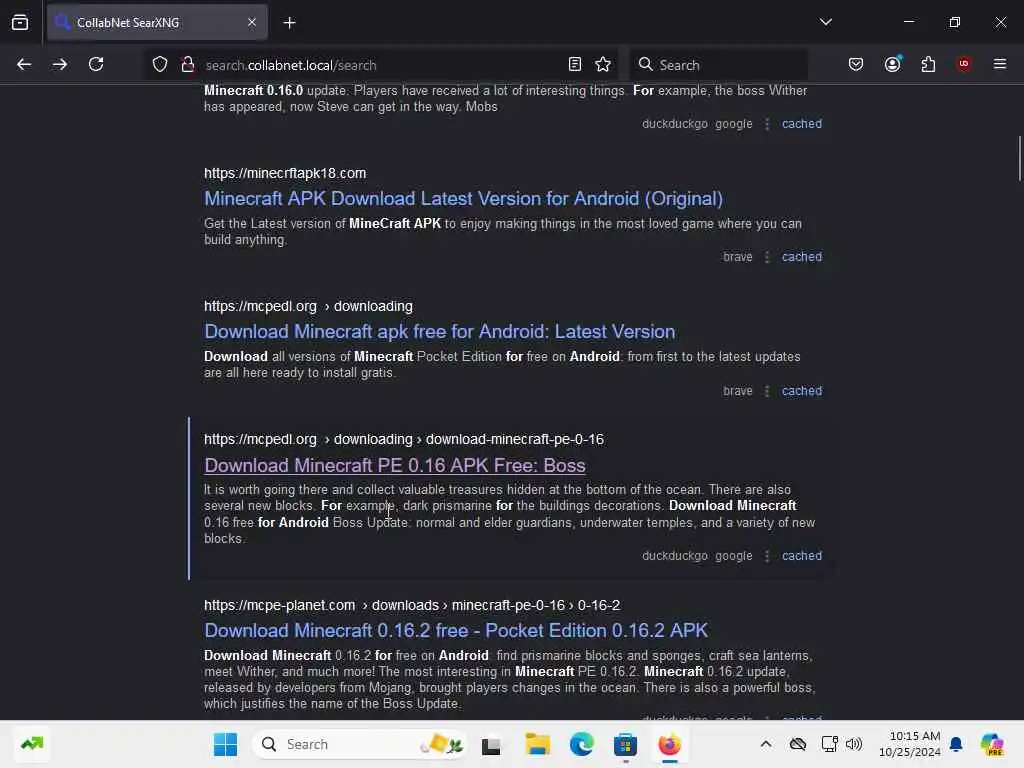Expand options menu for Minecraft PE 0.16 Boss result
This screenshot has width=1024, height=768.
(767, 556)
